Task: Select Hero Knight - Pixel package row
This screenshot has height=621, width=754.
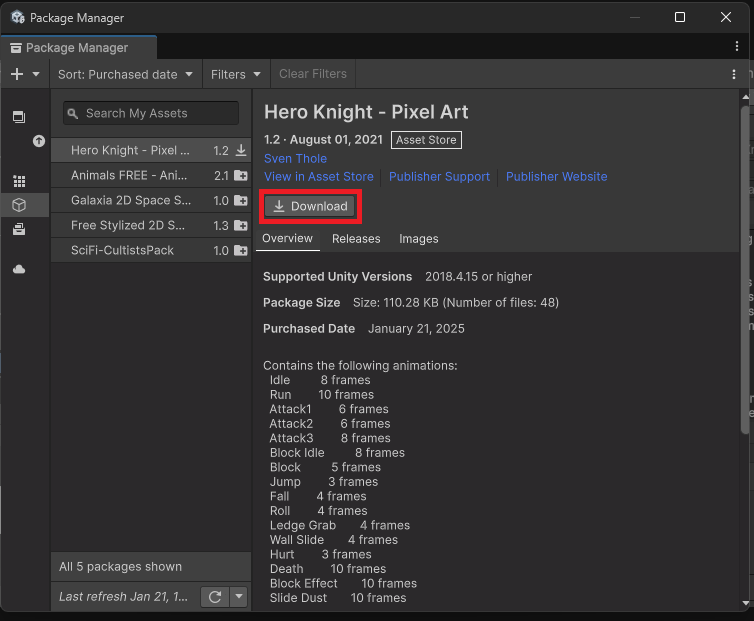Action: click(x=151, y=151)
